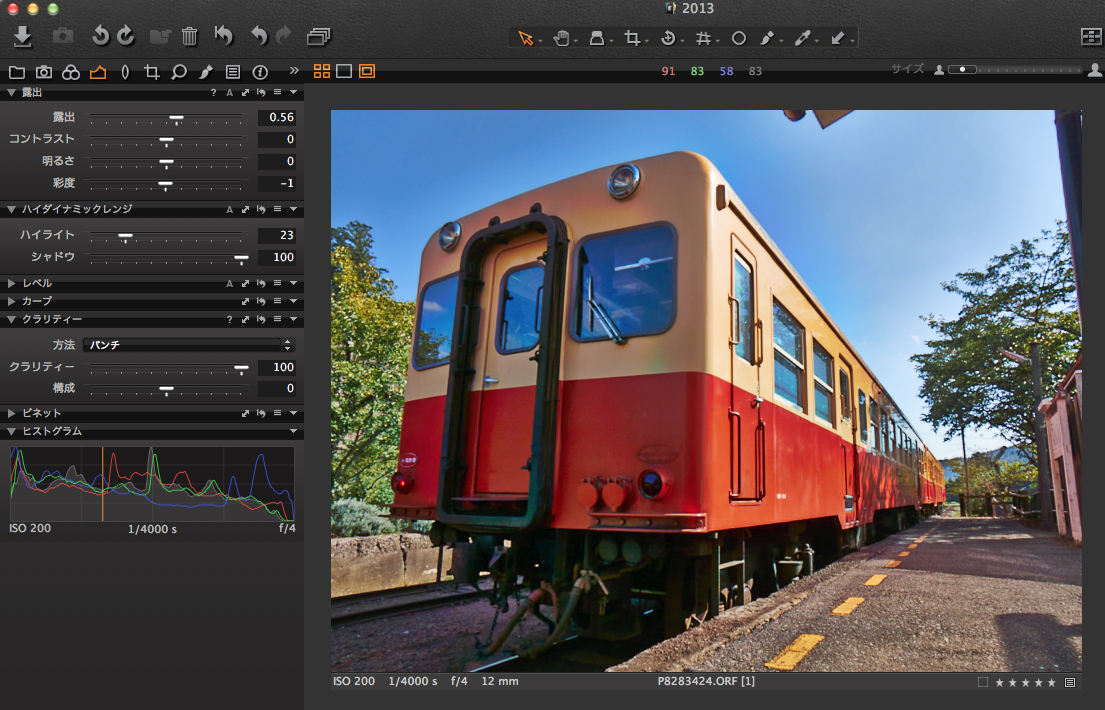Toggle the proof margin viewer mode
Image resolution: width=1105 pixels, height=710 pixels.
367,71
